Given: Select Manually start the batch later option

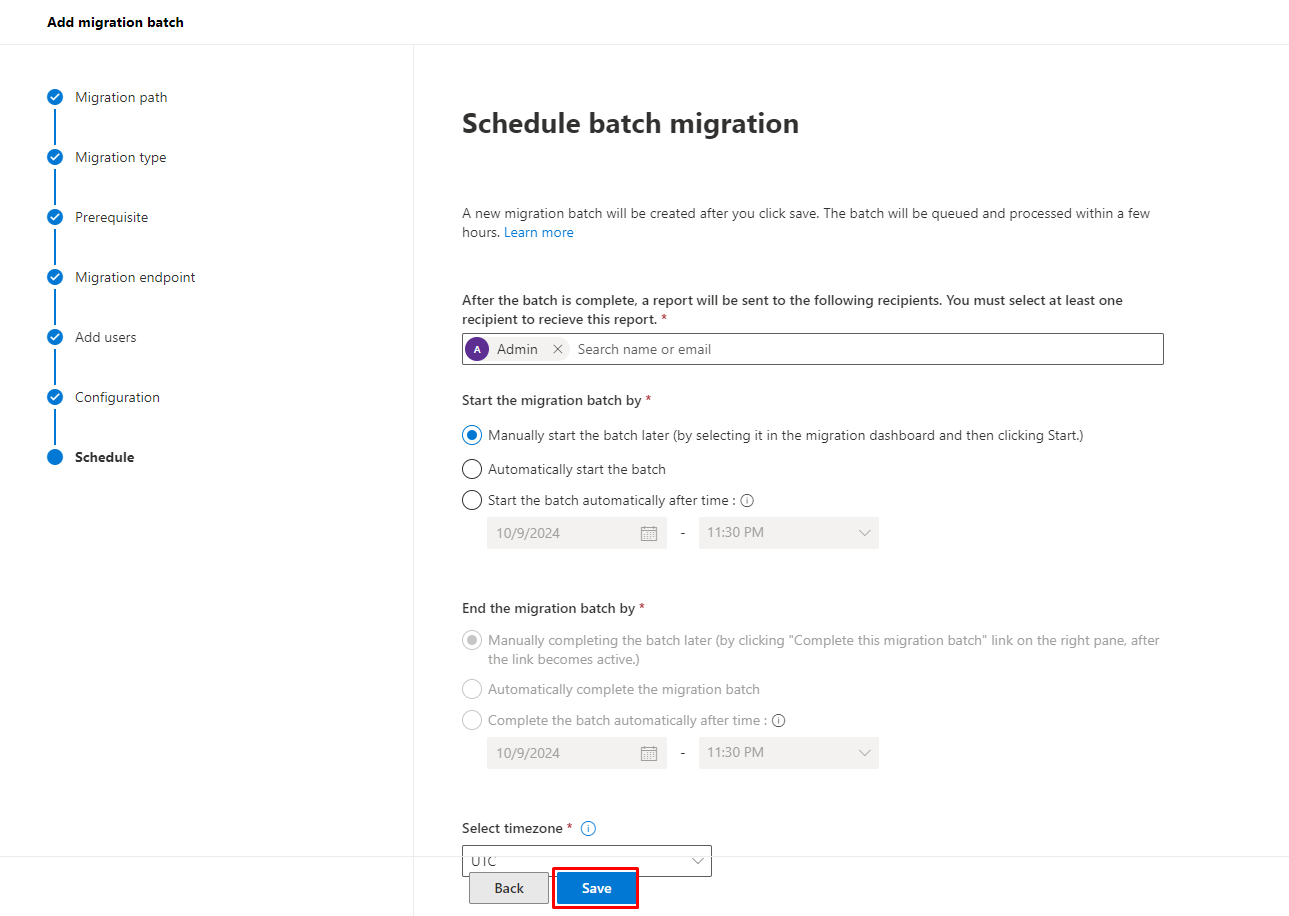Looking at the screenshot, I should coord(472,435).
